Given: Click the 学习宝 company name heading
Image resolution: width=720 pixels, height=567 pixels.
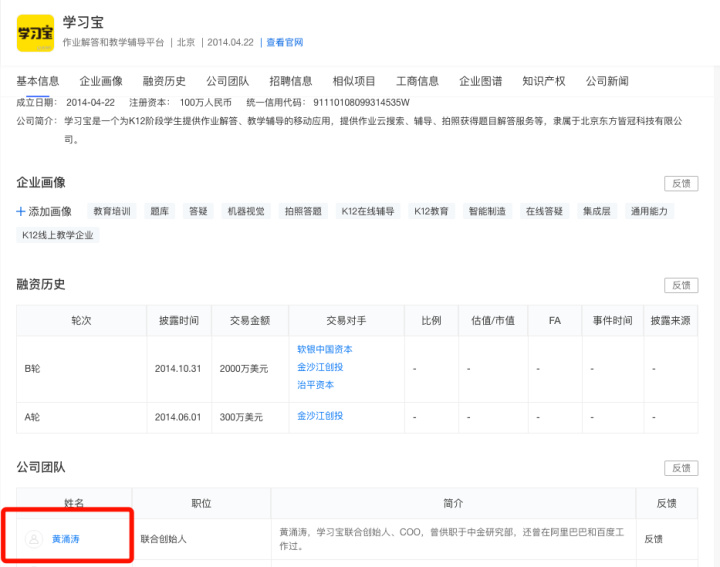Looking at the screenshot, I should 83,22.
